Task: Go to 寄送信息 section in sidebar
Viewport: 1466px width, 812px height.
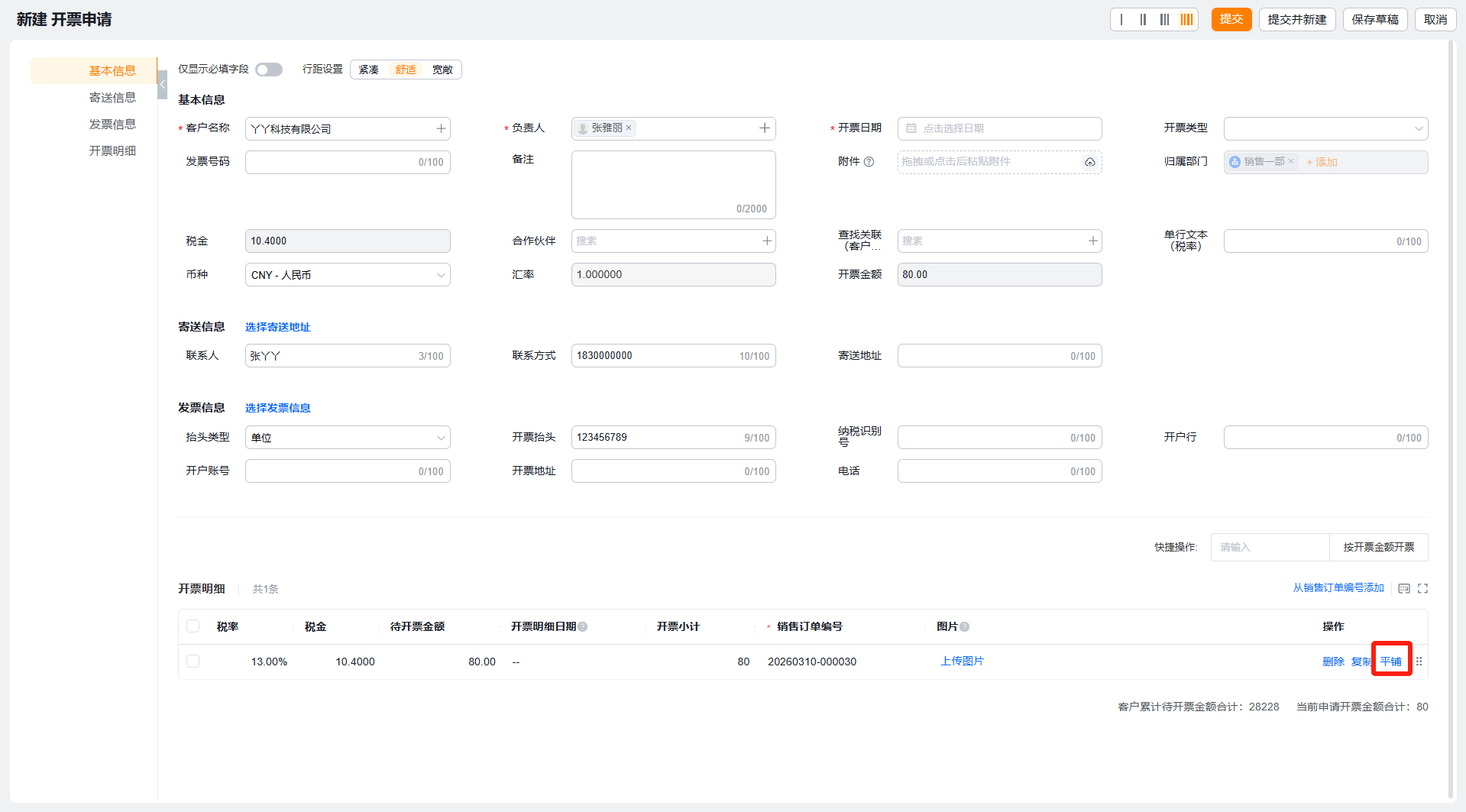Action: pyautogui.click(x=112, y=97)
